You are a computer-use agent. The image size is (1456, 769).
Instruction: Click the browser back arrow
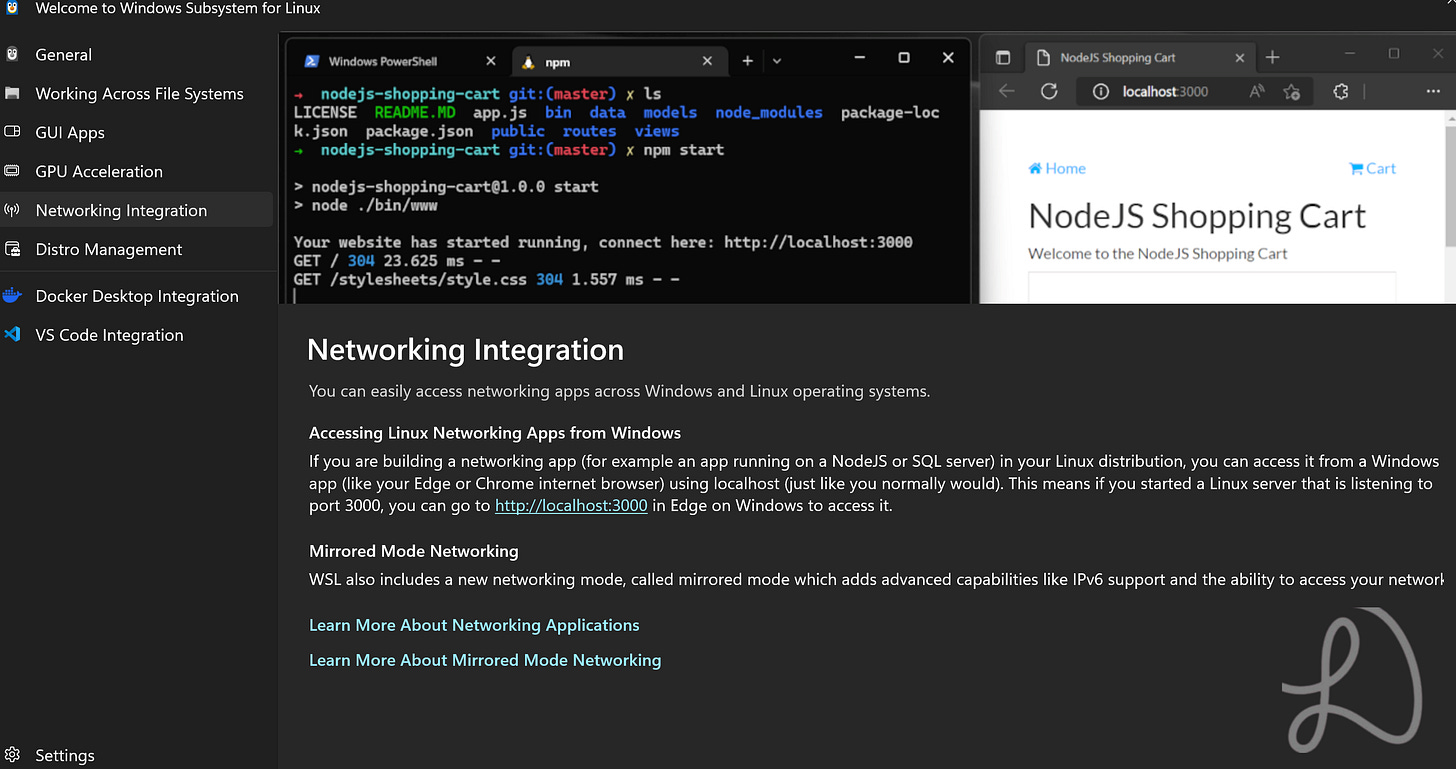click(1007, 91)
